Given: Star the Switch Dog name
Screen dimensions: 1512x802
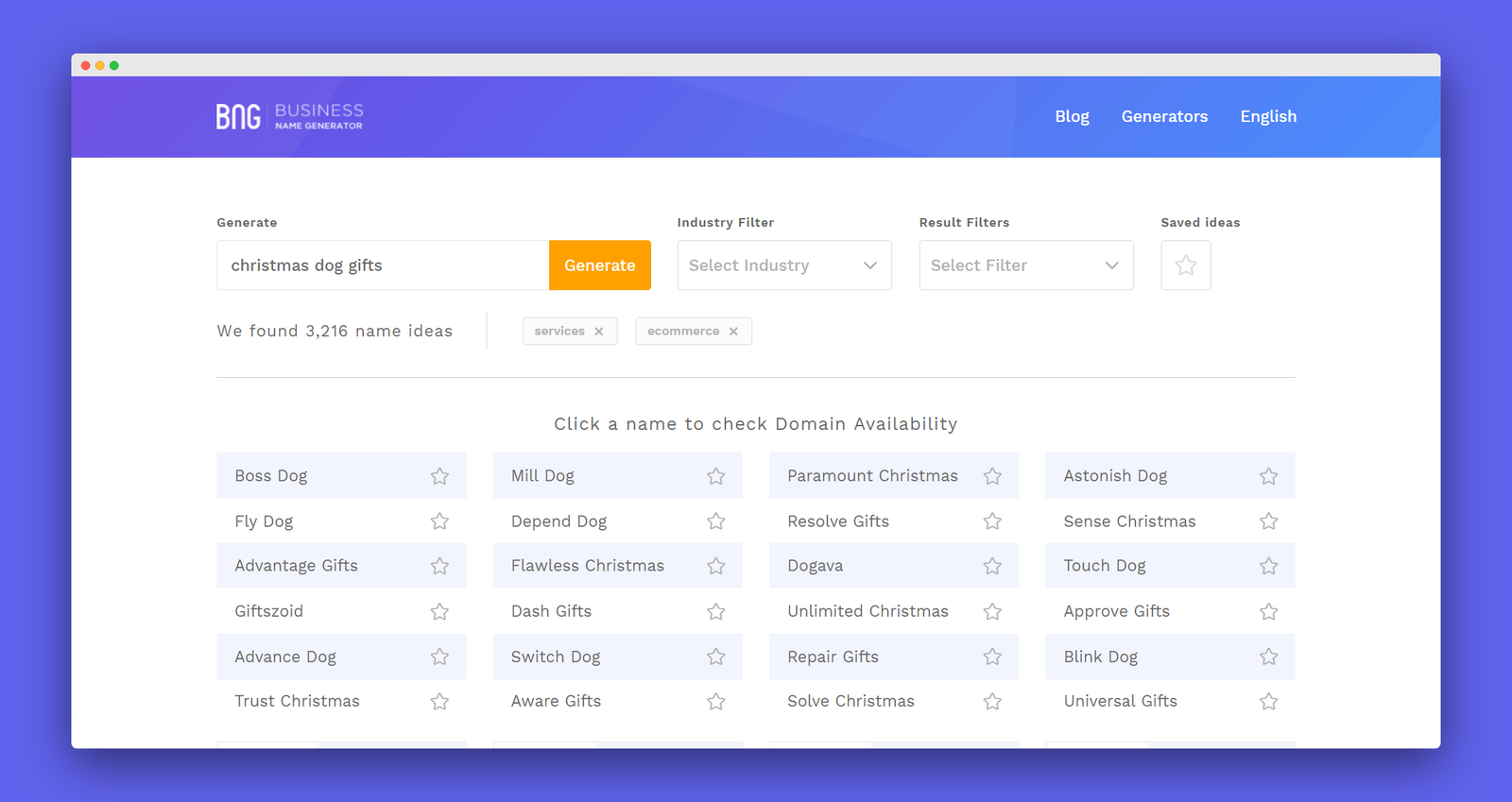Looking at the screenshot, I should coord(716,657).
